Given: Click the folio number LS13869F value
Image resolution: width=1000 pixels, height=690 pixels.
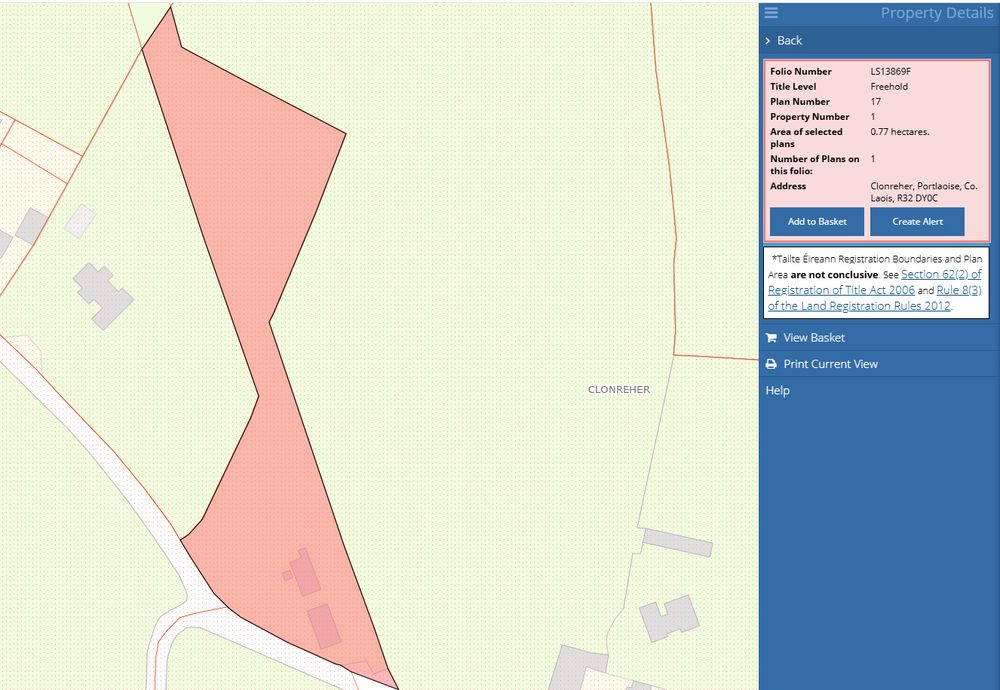Looking at the screenshot, I should point(890,72).
